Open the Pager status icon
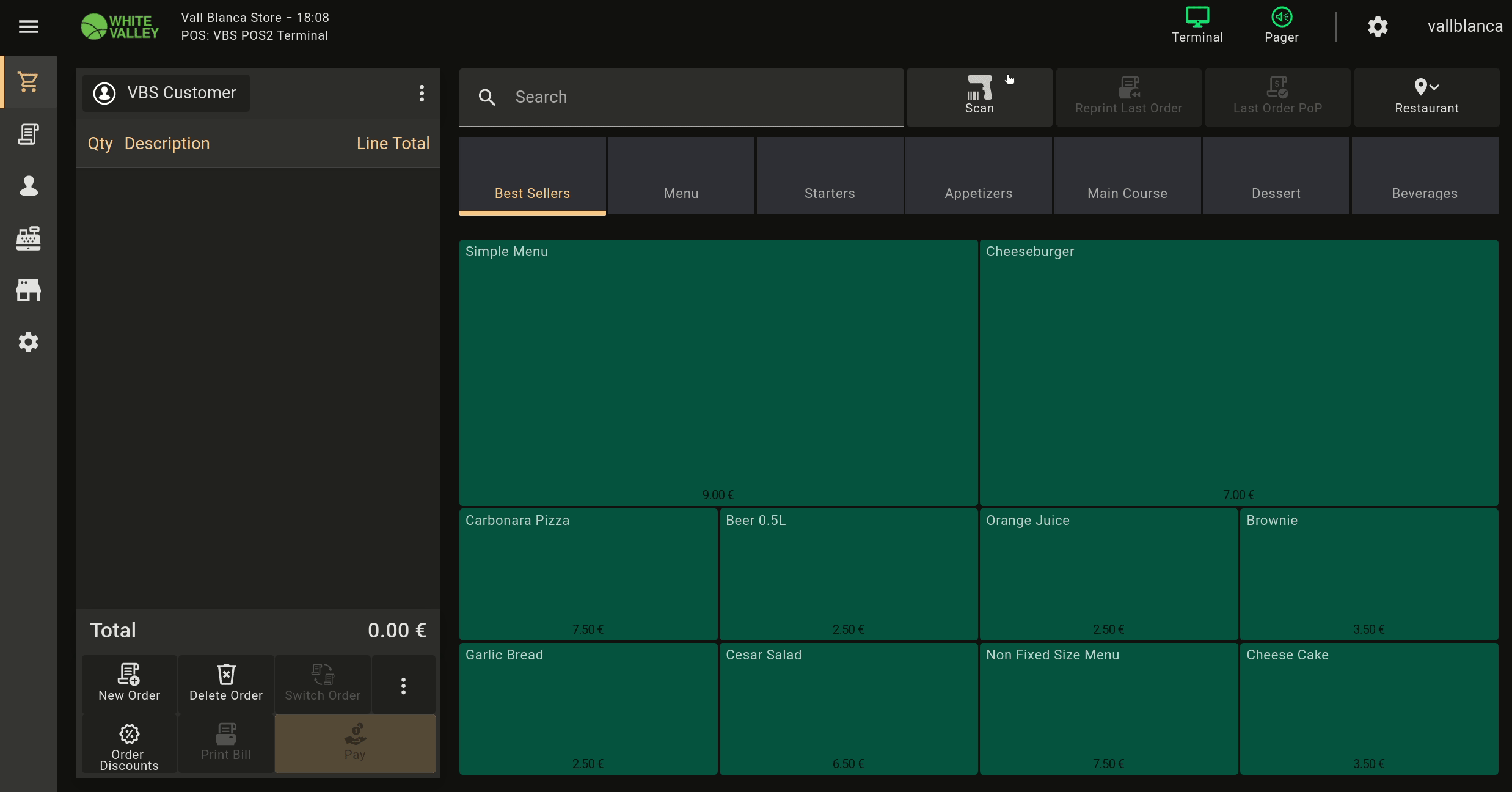1512x792 pixels. pos(1281,26)
